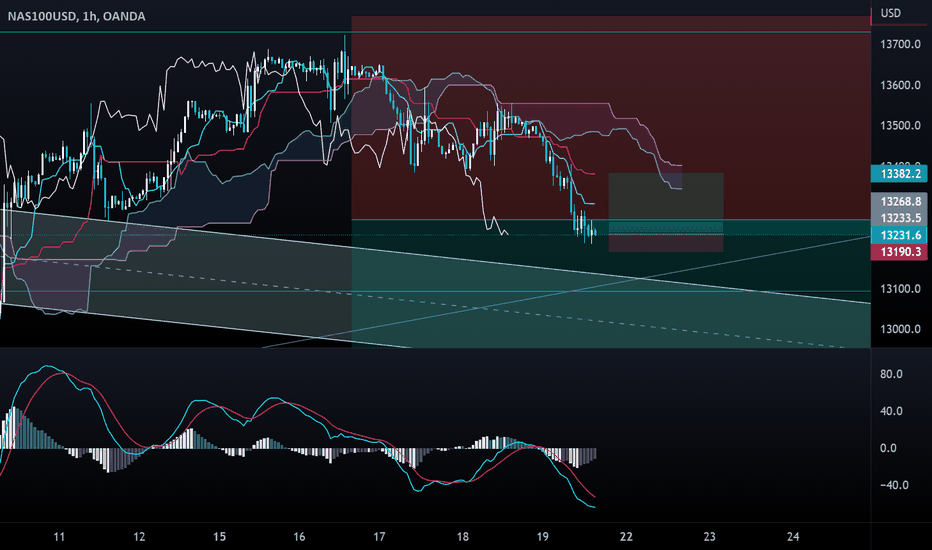Click the USD currency label on price axis
932x550 pixels.
tap(890, 13)
